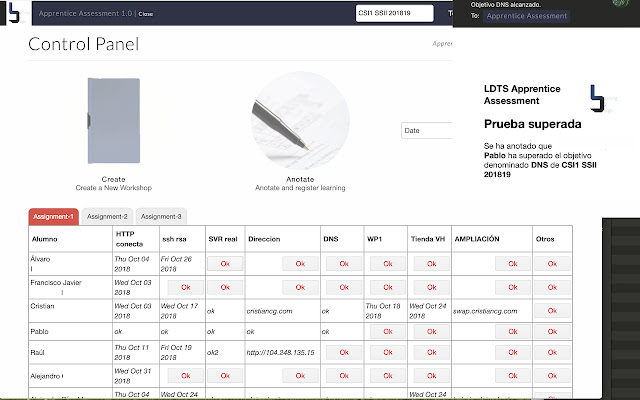Click Ok under Tienda VH for Raúl

[x=431, y=352]
